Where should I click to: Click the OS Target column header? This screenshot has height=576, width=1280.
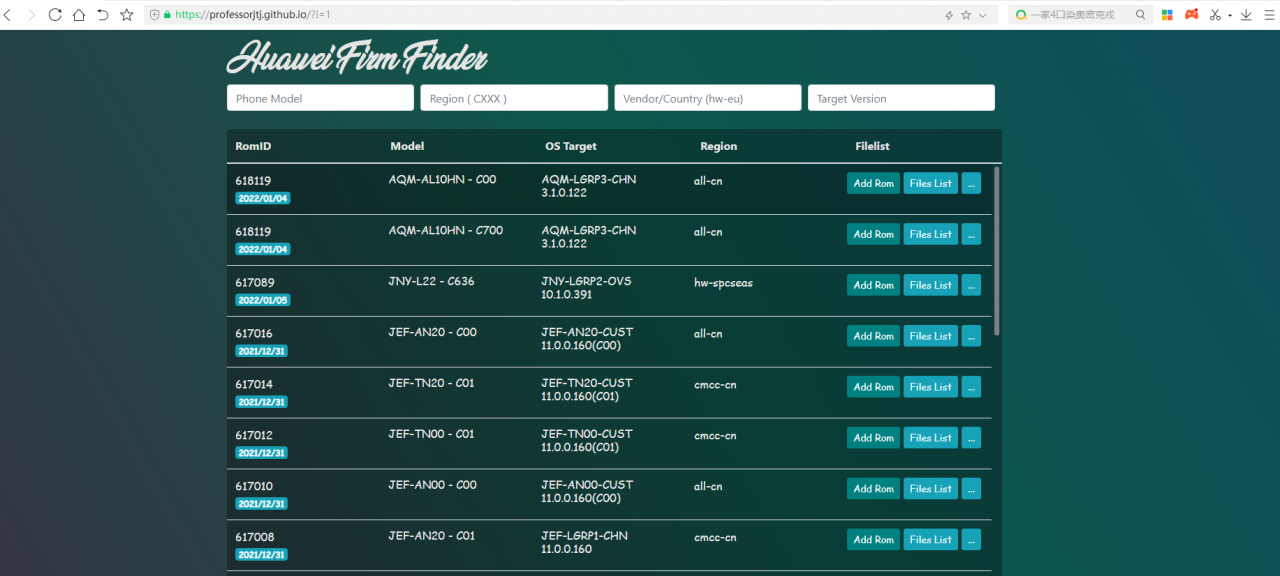point(571,146)
